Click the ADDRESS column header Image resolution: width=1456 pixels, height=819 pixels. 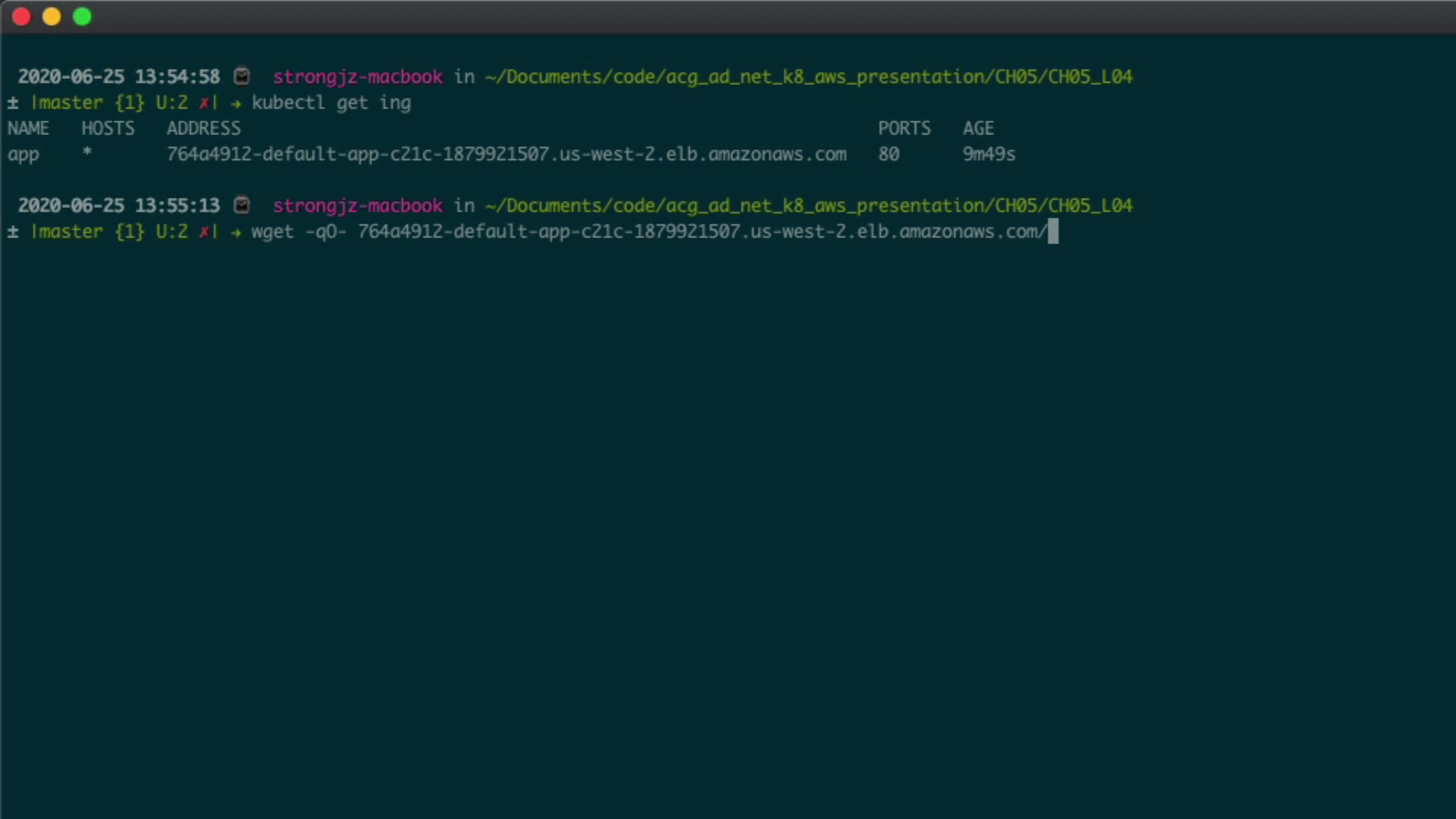coord(203,129)
